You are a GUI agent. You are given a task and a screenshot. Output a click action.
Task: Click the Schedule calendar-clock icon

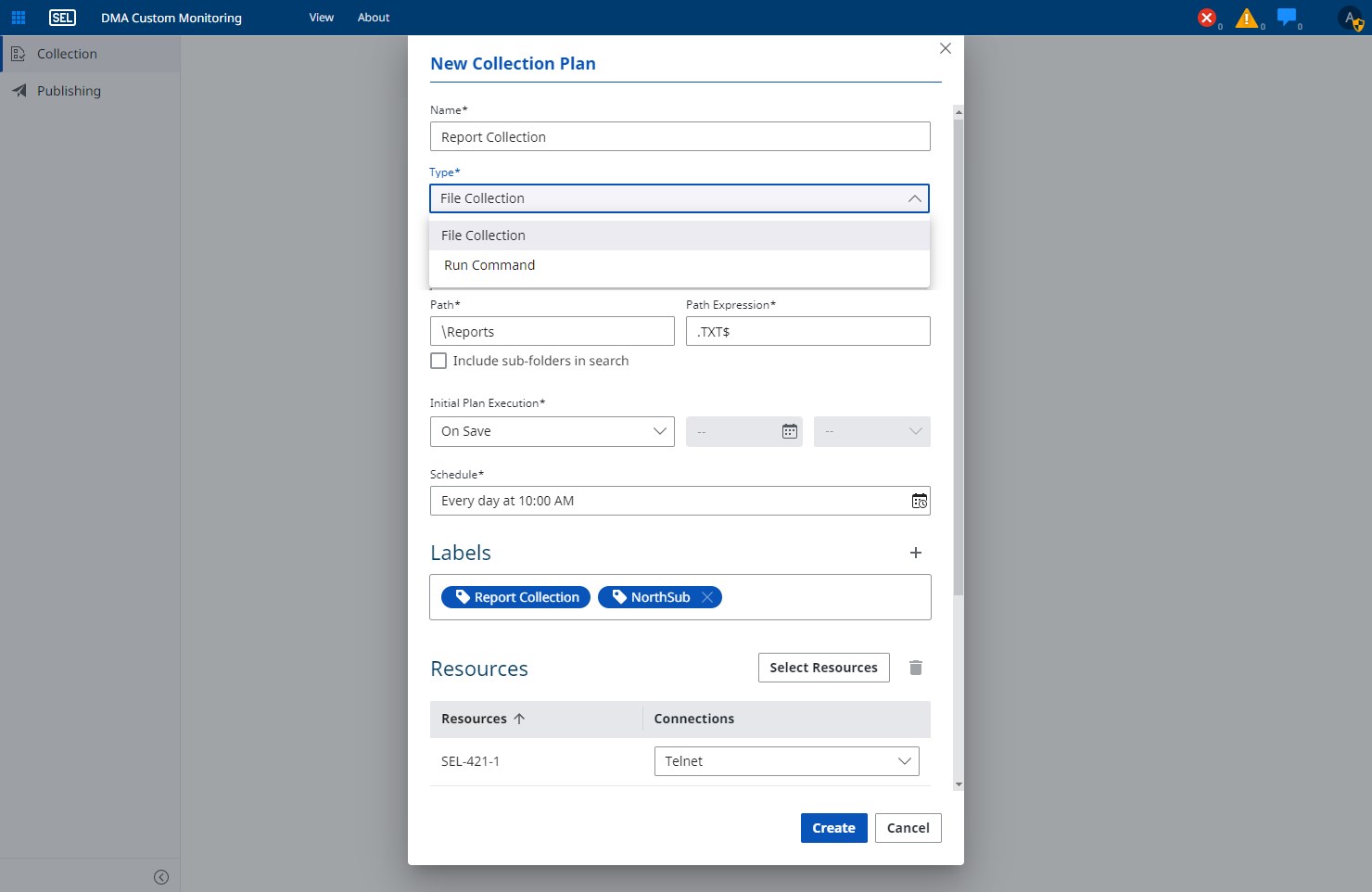[x=919, y=501]
